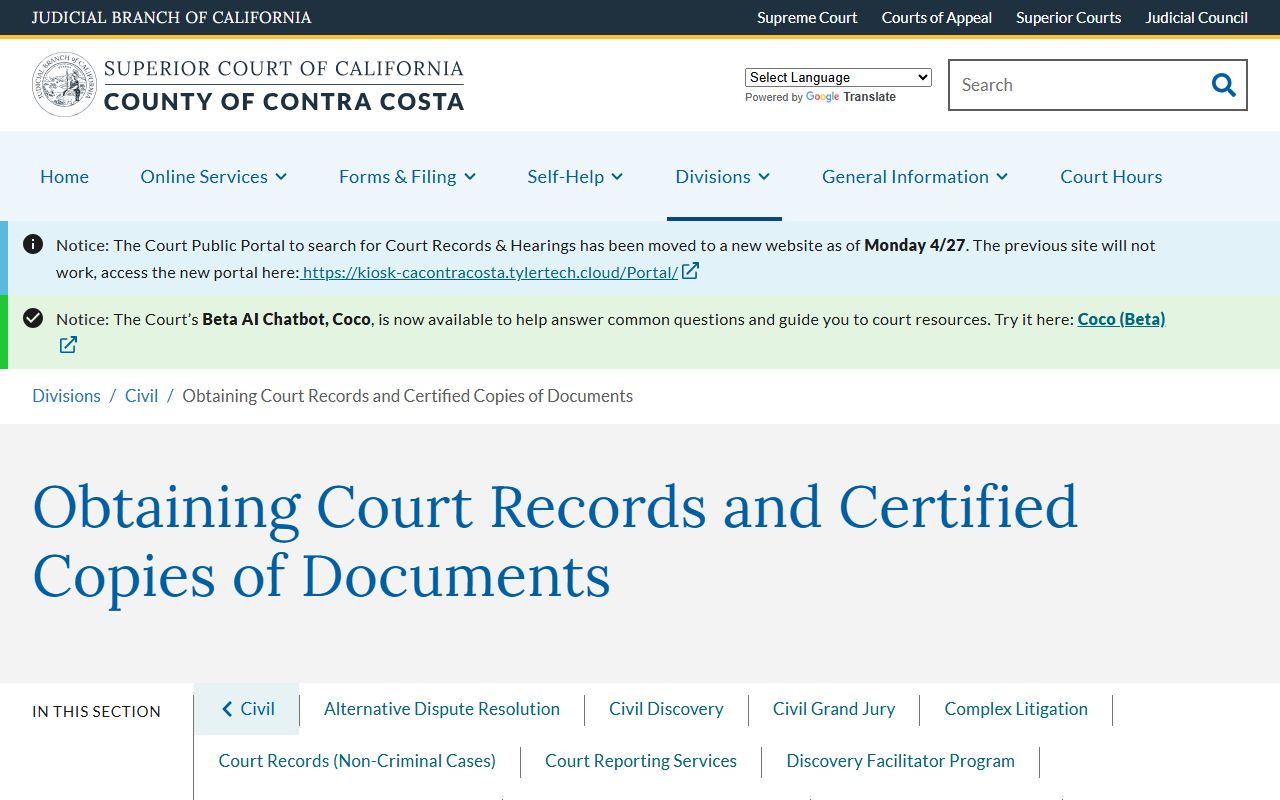Screen dimensions: 1280x800
Task: Open the Coco (Beta) chatbot link
Action: 1121,319
